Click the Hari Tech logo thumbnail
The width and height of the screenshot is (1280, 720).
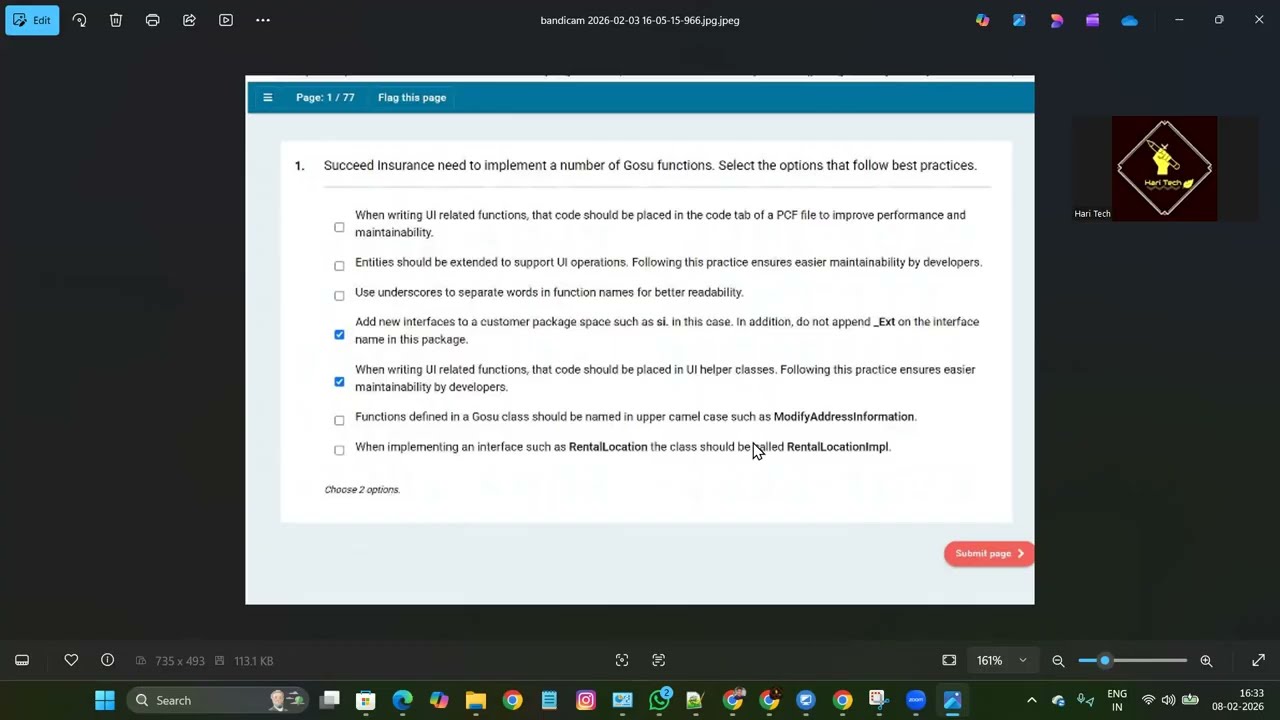[1164, 168]
